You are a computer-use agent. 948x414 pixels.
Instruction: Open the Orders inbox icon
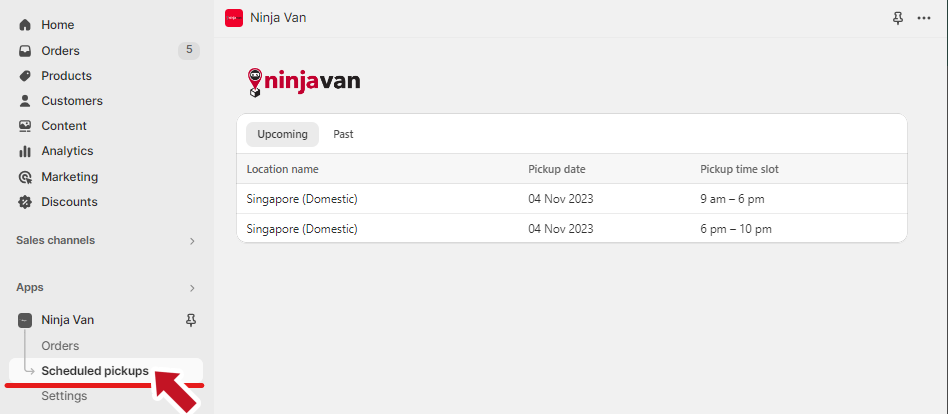26,51
